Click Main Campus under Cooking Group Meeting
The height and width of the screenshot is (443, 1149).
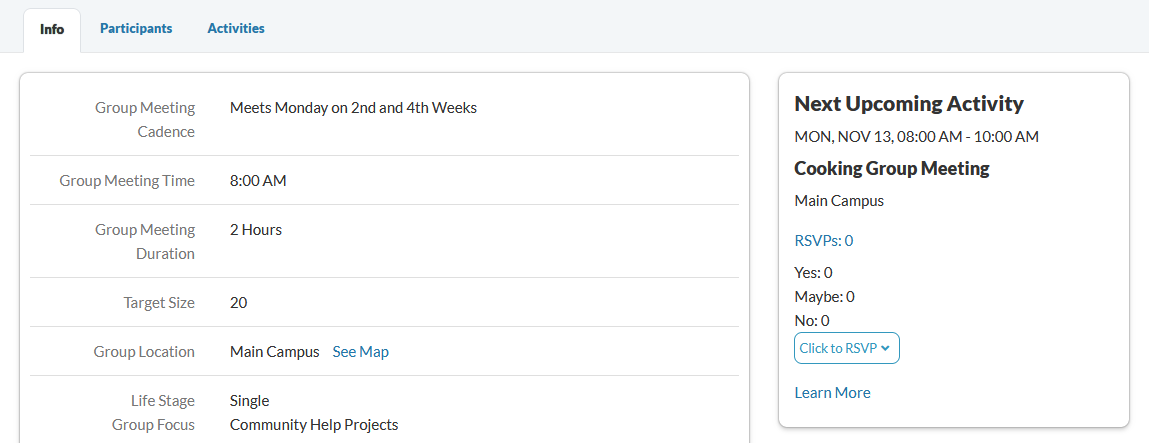839,201
